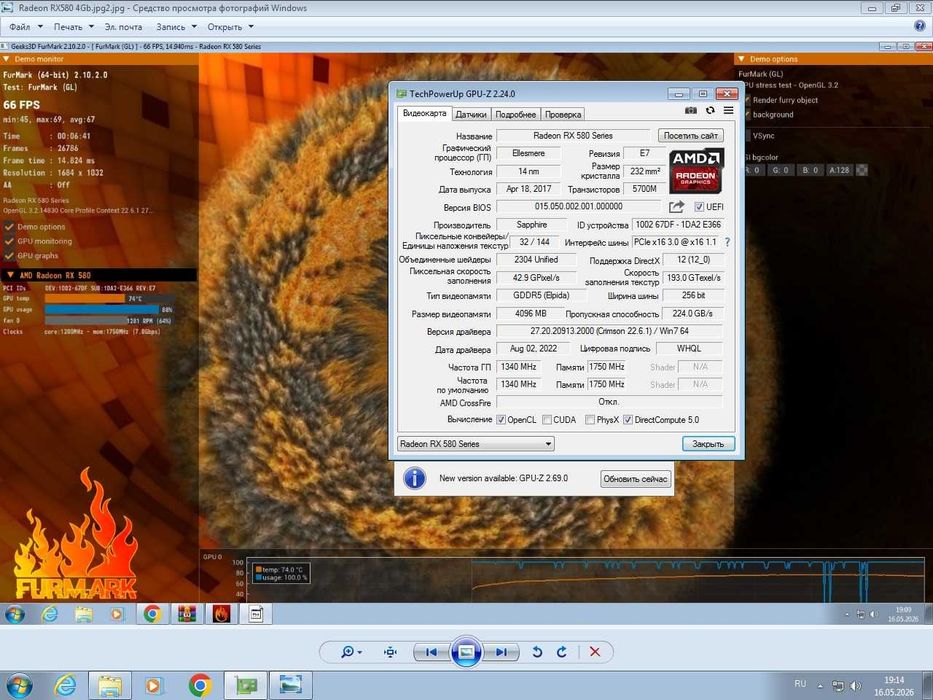Screen dimensions: 933x700
Task: Toggle the CUDA checkbox
Action: click(x=547, y=420)
